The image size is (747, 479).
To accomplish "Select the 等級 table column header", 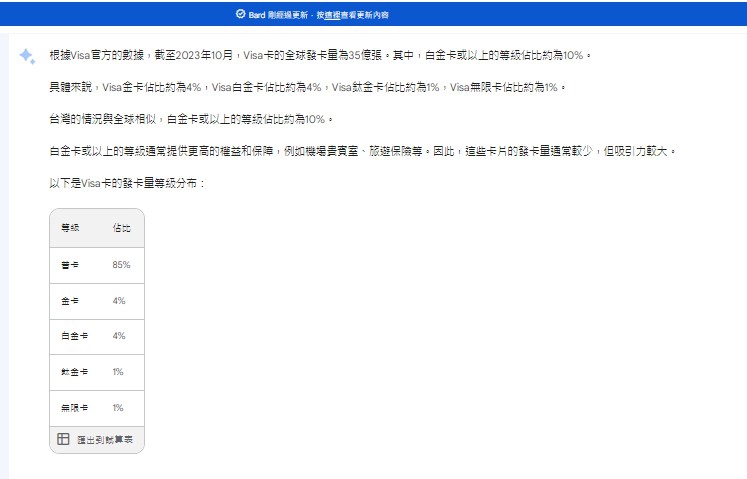I will 70,229.
